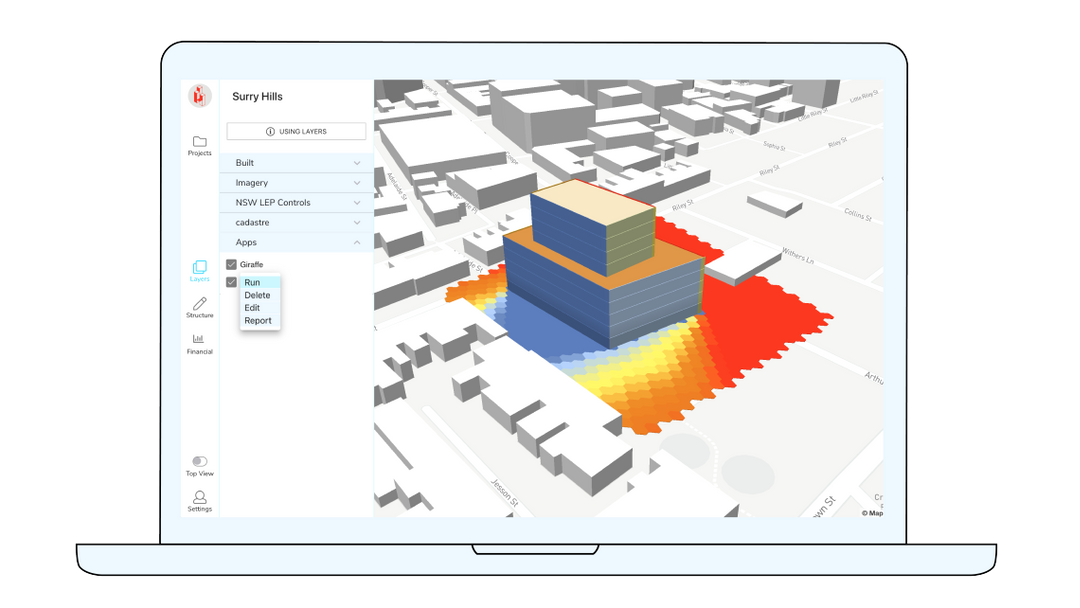Select Report from the context menu
This screenshot has width=1080, height=608.
(258, 321)
